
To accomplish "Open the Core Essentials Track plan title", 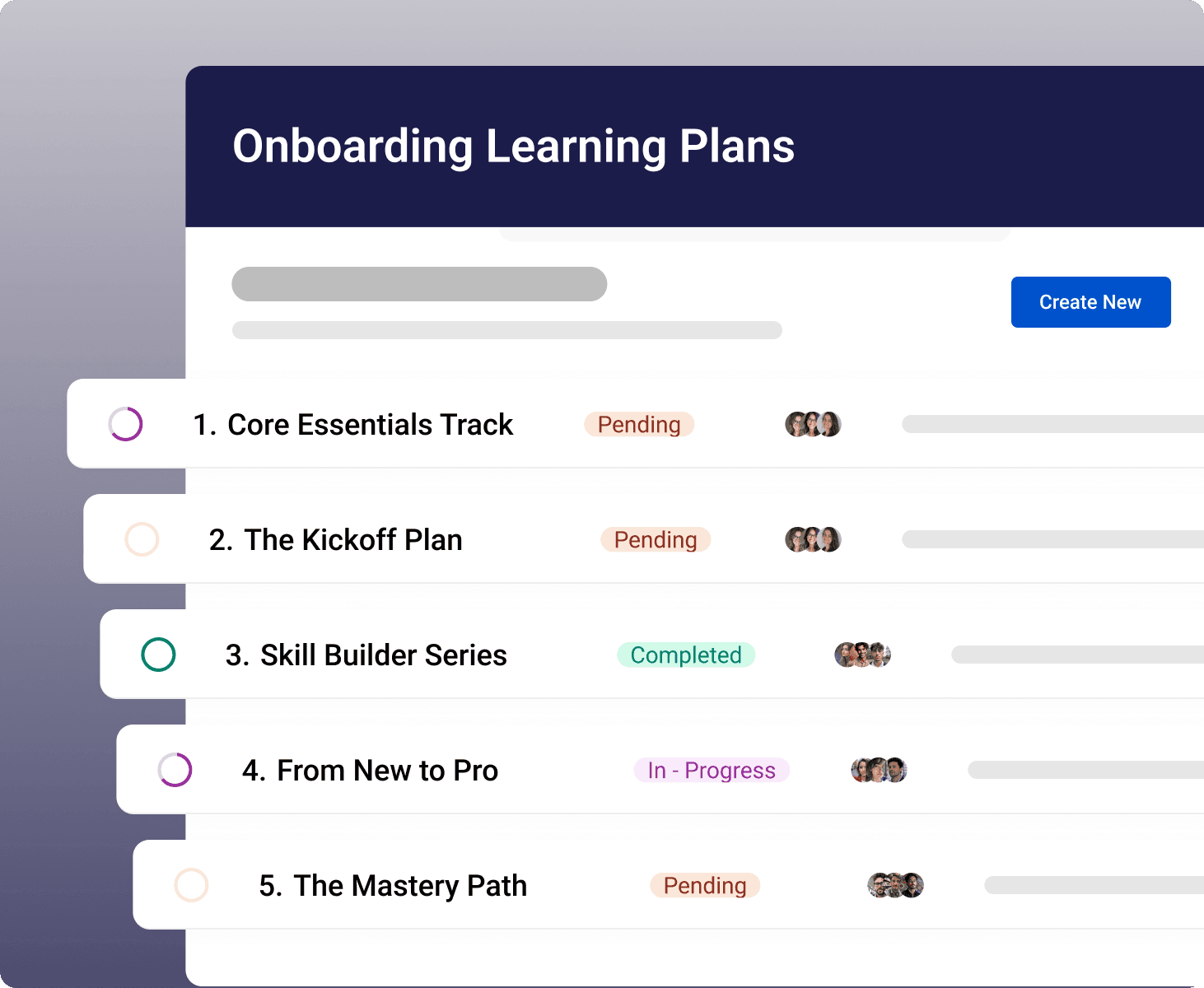I will (353, 425).
